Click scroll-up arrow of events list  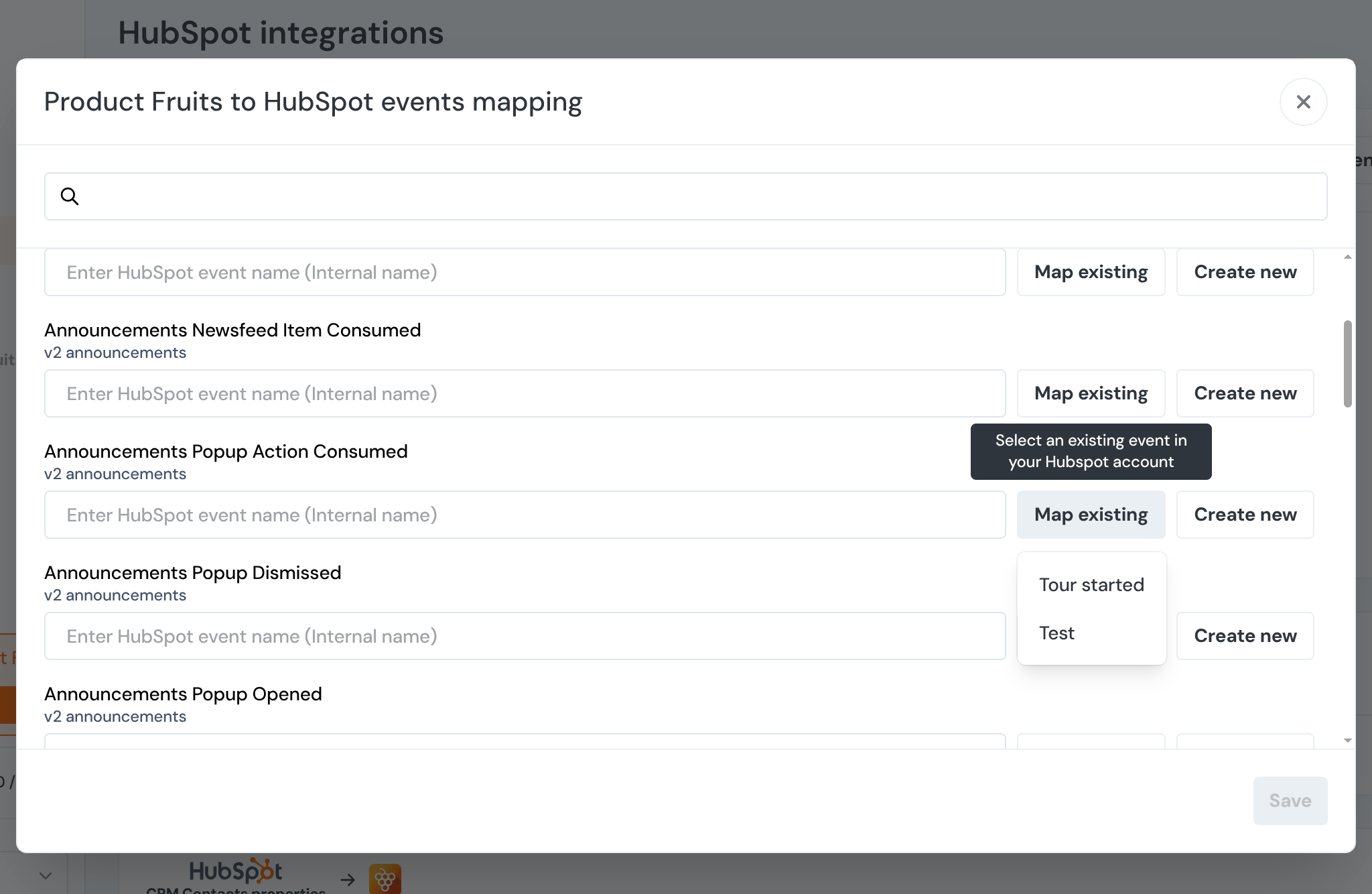tap(1347, 257)
